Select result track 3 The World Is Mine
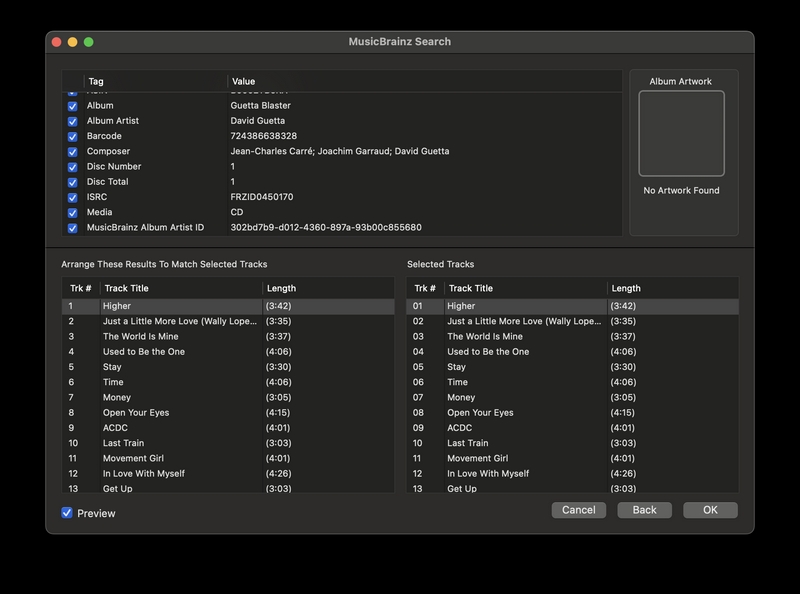Screen dimensions: 800x594 pyautogui.click(x=228, y=337)
